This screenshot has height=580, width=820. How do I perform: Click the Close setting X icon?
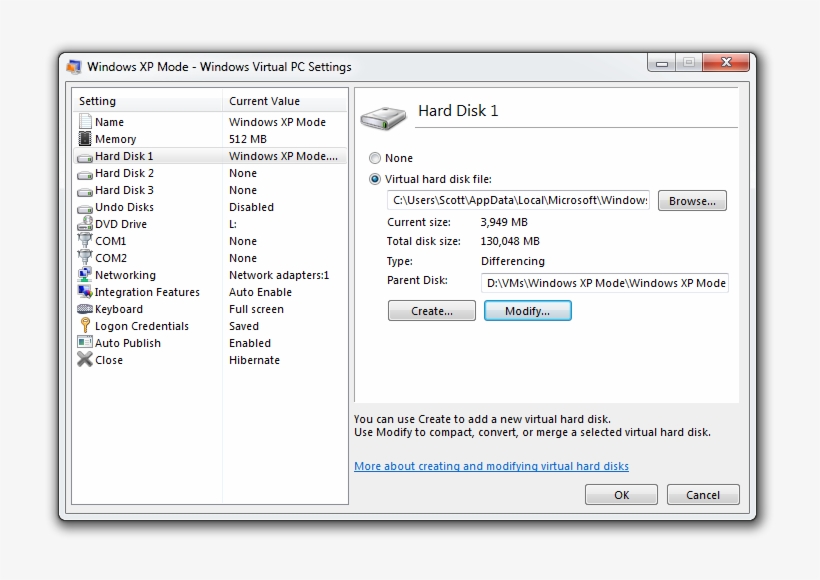click(85, 359)
